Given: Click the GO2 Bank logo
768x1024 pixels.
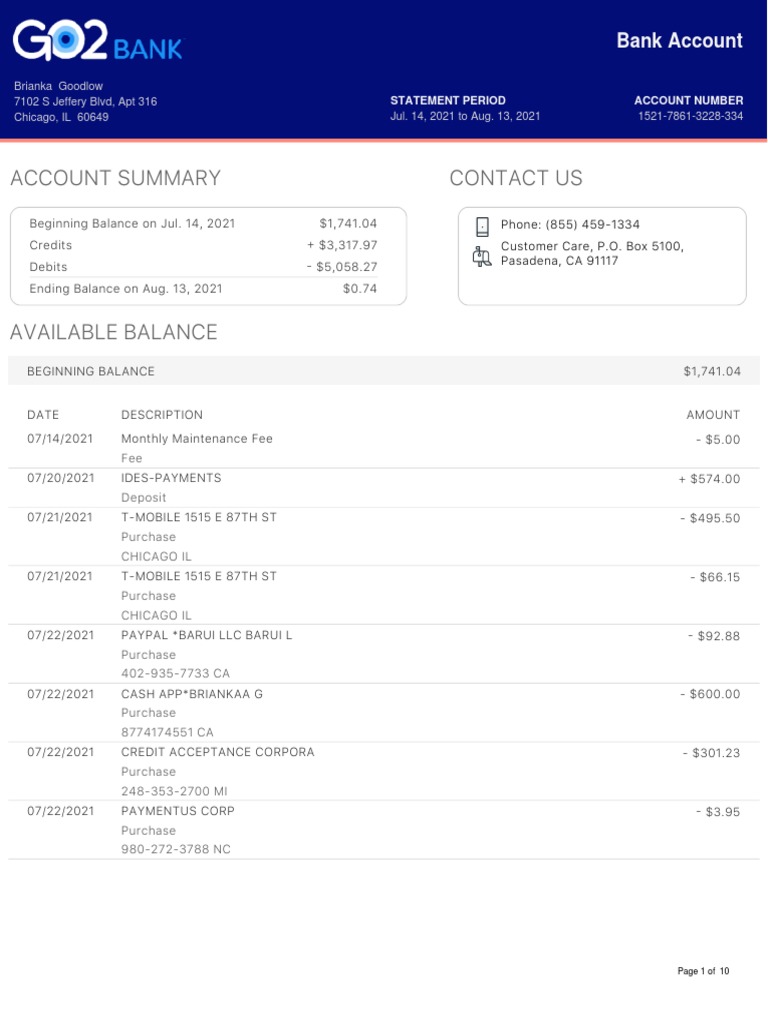Looking at the screenshot, I should click(x=97, y=42).
